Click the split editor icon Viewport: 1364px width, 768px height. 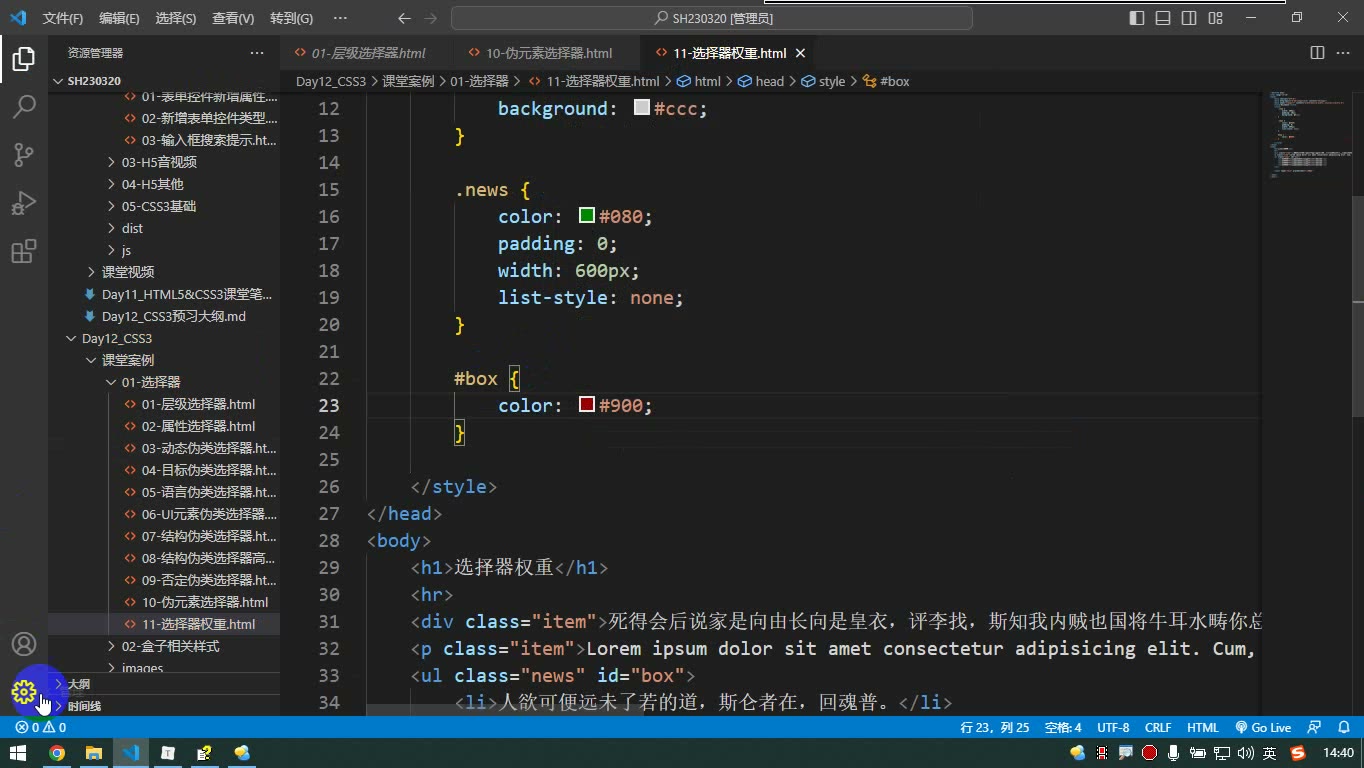click(x=1317, y=53)
